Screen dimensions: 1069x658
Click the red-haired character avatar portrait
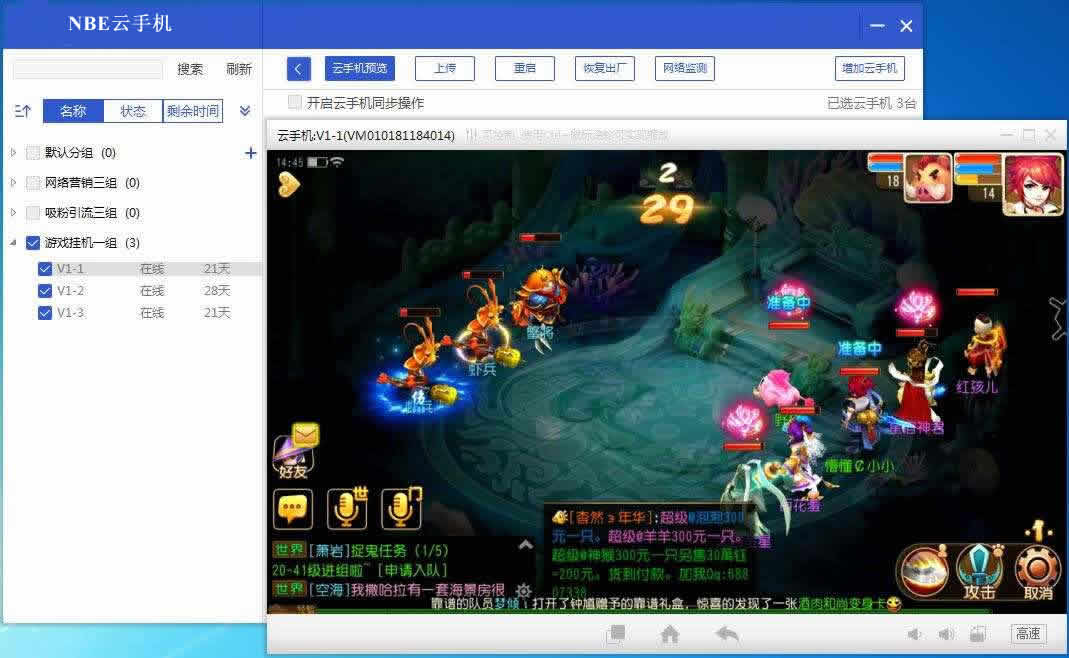point(1033,184)
